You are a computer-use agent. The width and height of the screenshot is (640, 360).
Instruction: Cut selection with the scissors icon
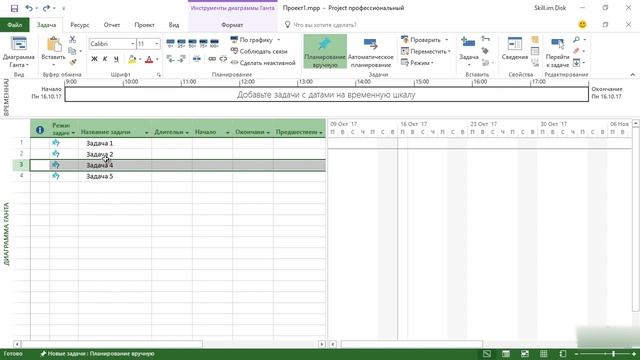pos(73,40)
